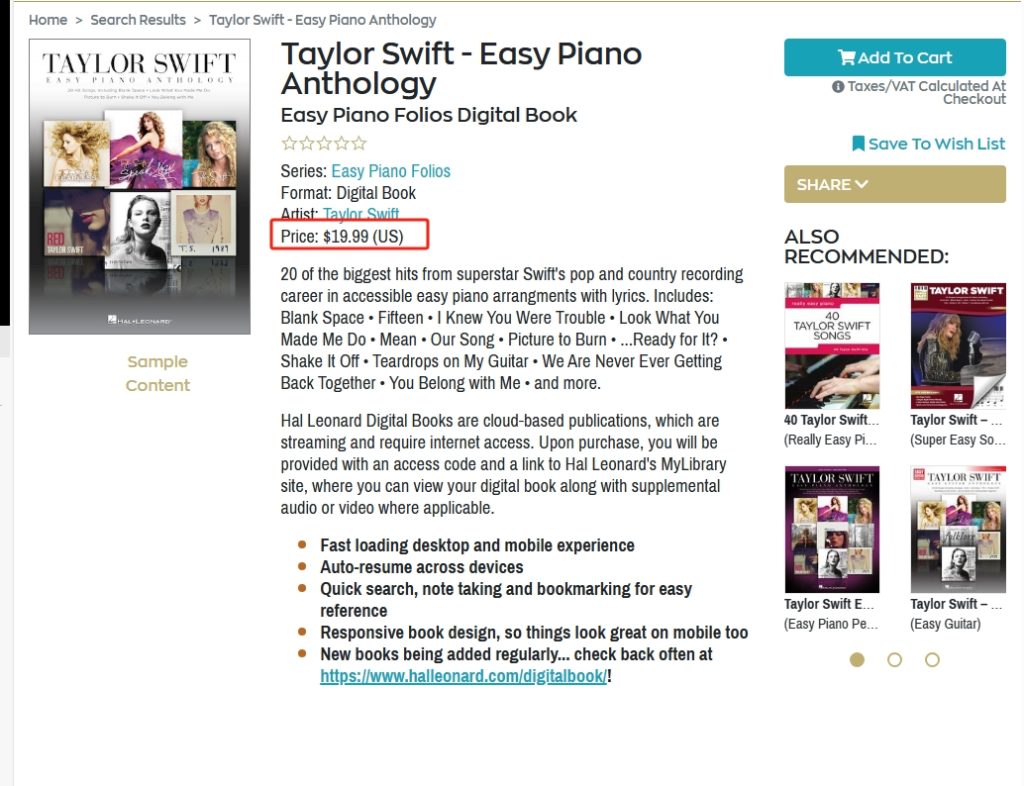Select the first carousel dot indicator
The height and width of the screenshot is (786, 1024).
tap(857, 660)
